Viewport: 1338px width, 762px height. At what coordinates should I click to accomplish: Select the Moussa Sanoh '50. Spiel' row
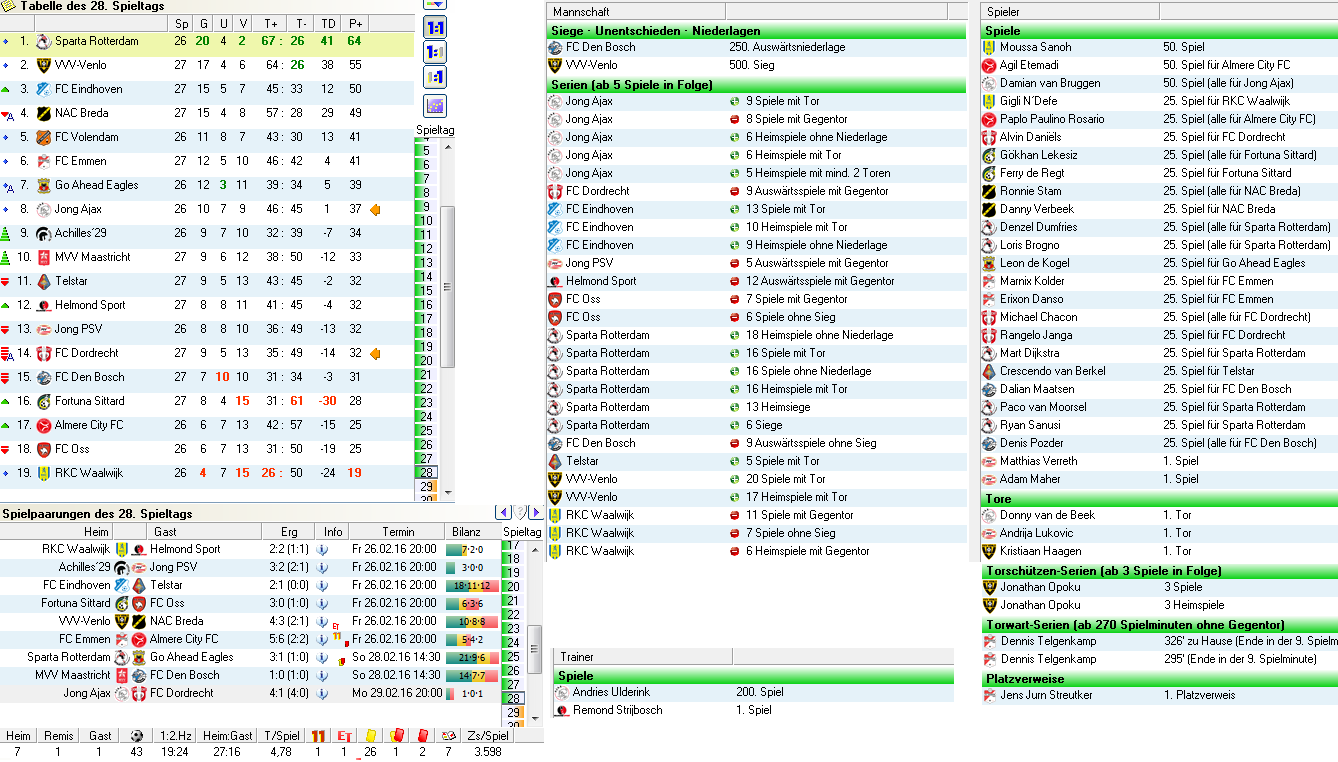[1159, 47]
